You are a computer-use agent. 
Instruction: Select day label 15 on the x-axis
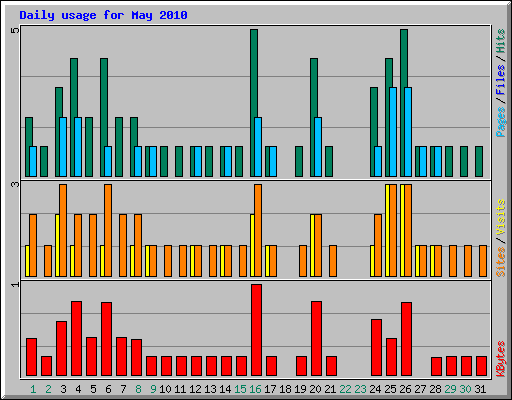click(240, 389)
